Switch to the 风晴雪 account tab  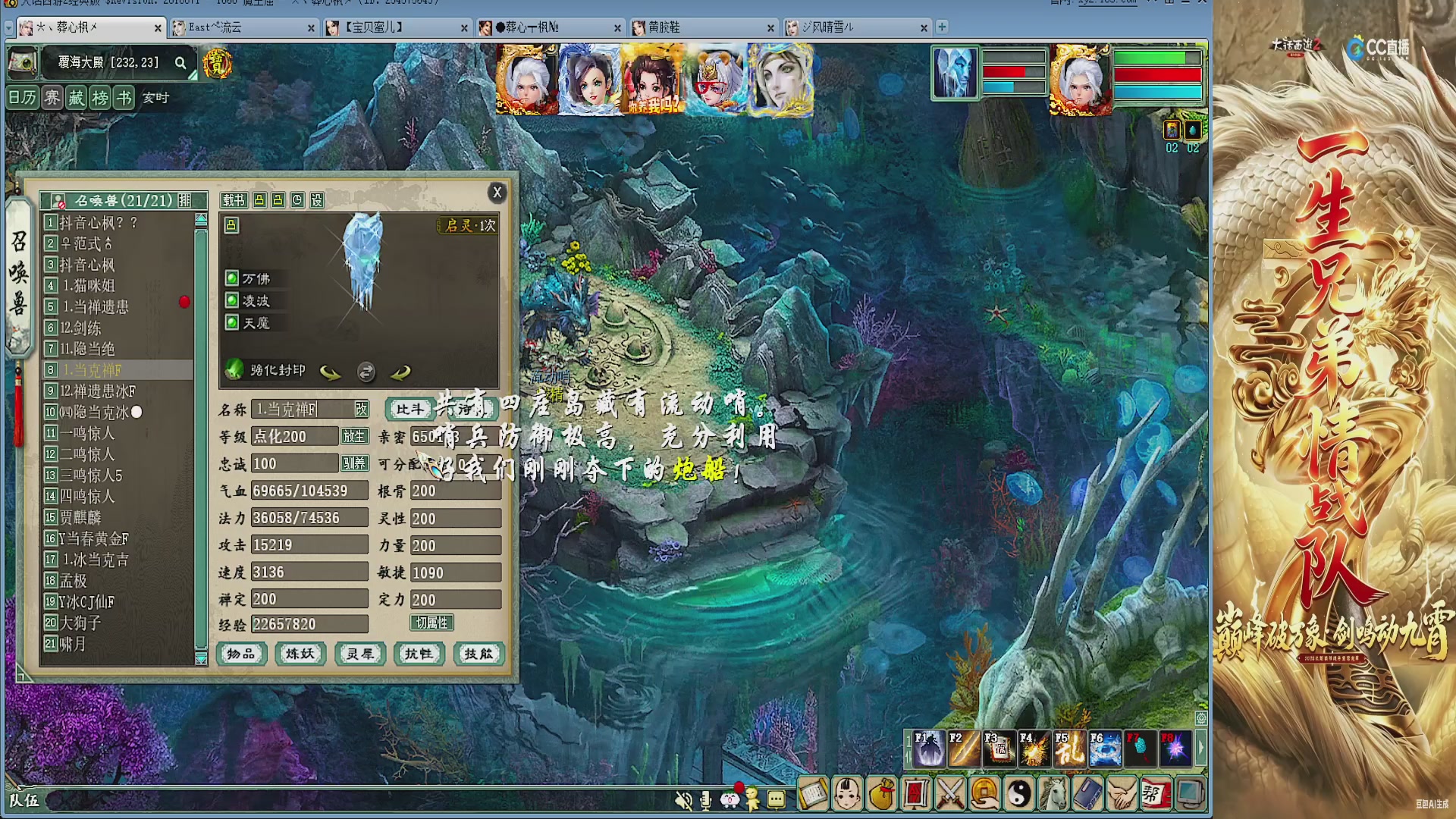pos(856,27)
